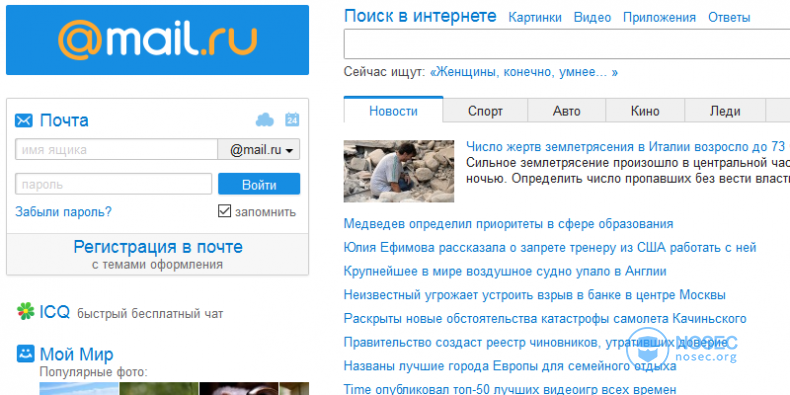Click the Мой Мир smiley icon

pos(25,353)
